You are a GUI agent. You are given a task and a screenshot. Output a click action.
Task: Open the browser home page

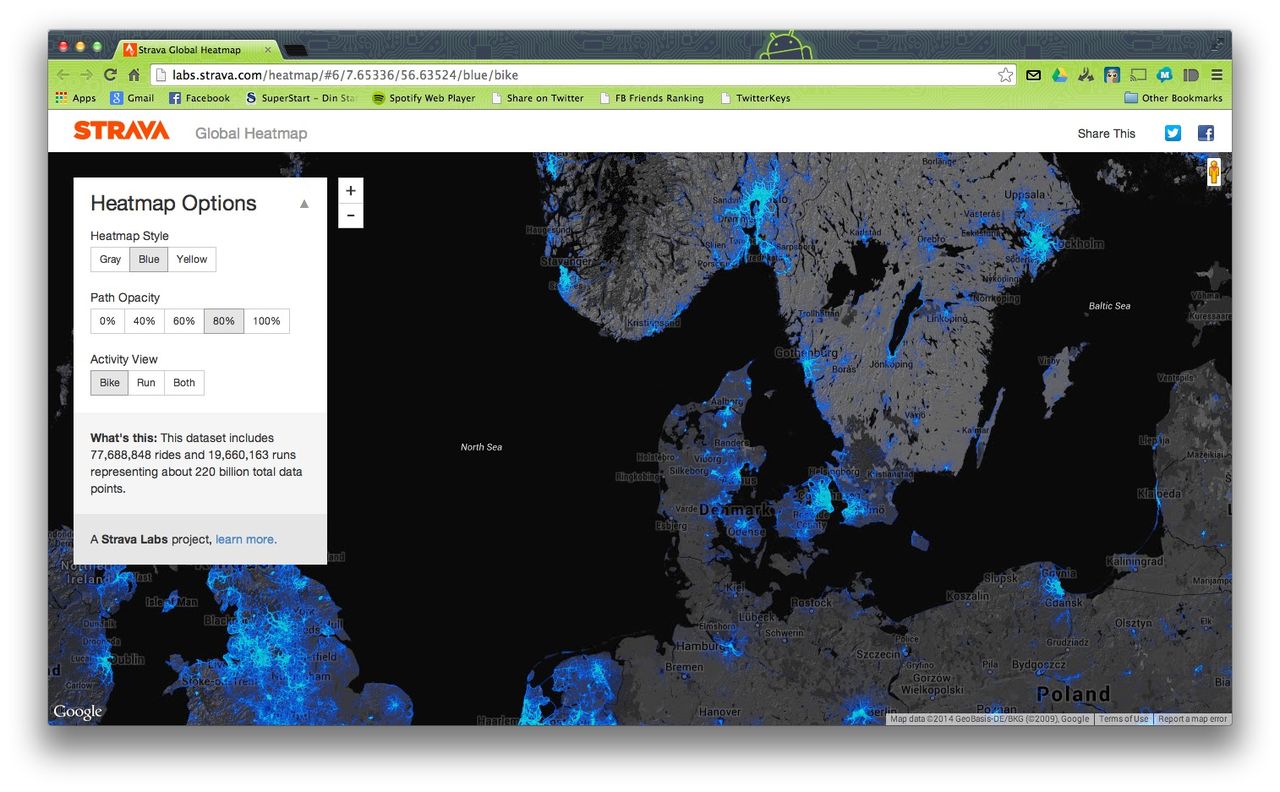coord(134,75)
